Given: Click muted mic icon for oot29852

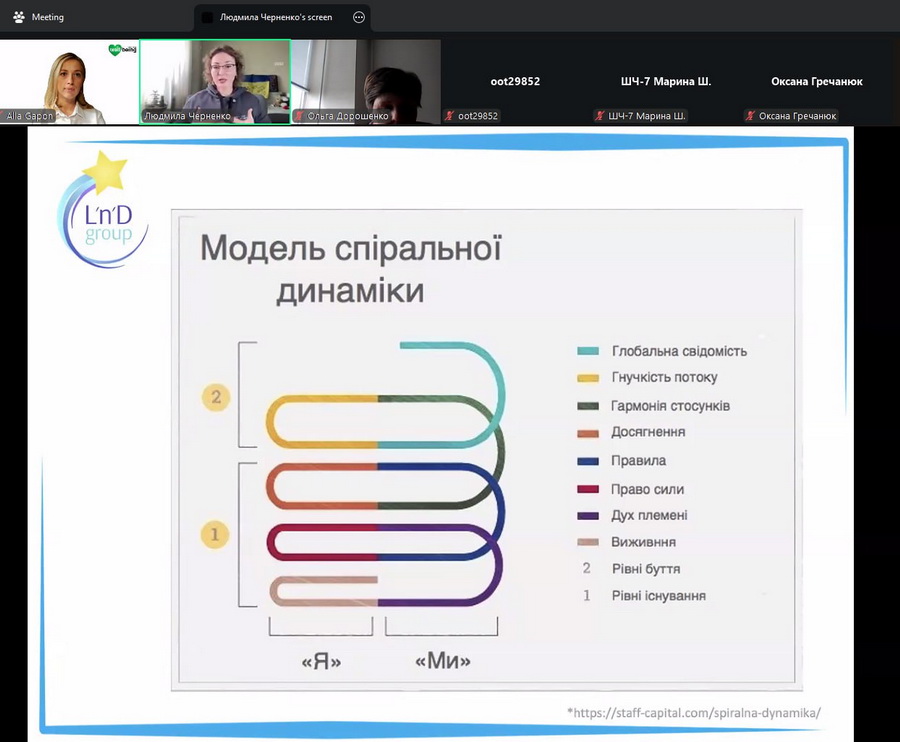Looking at the screenshot, I should pyautogui.click(x=449, y=116).
